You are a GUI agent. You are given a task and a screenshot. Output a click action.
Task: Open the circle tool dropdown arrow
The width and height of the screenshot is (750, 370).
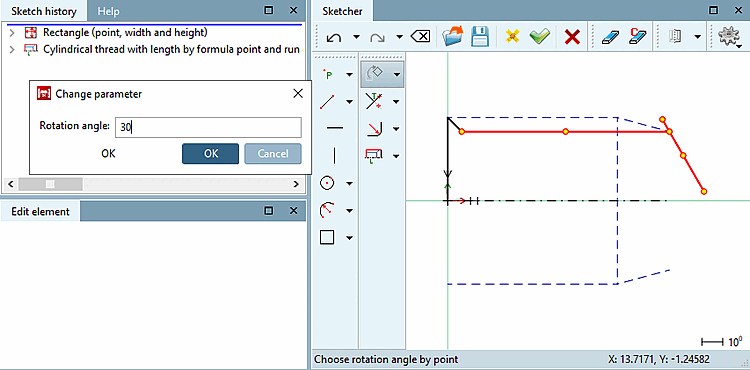pos(349,183)
